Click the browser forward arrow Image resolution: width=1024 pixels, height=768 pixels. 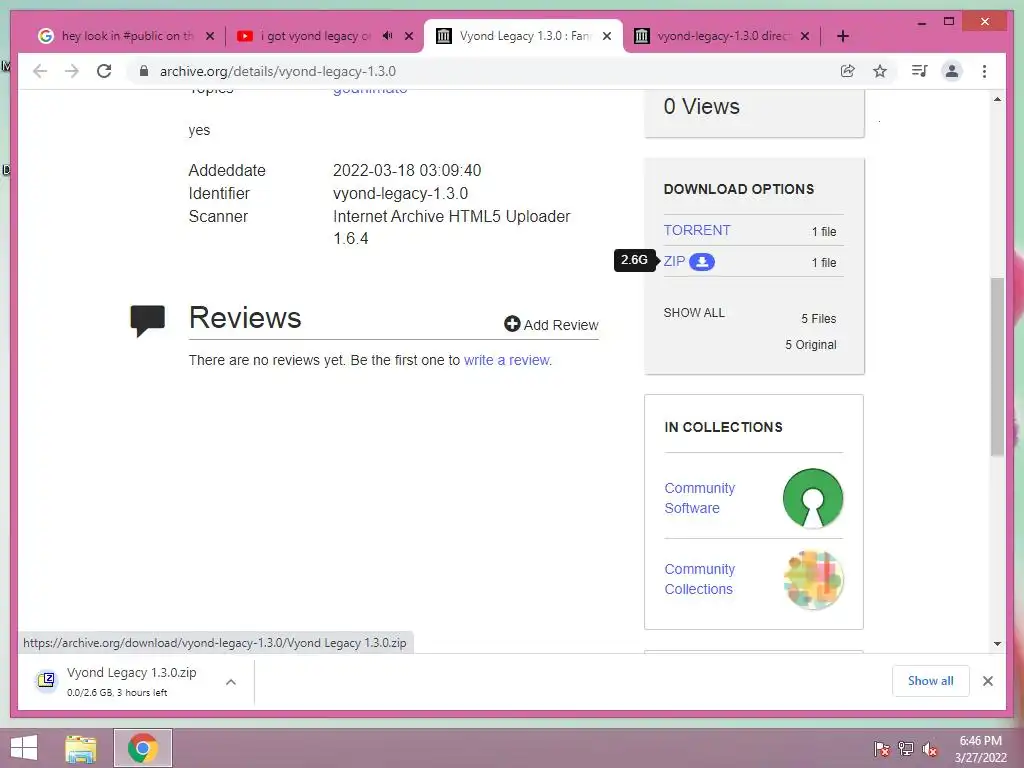pyautogui.click(x=72, y=71)
